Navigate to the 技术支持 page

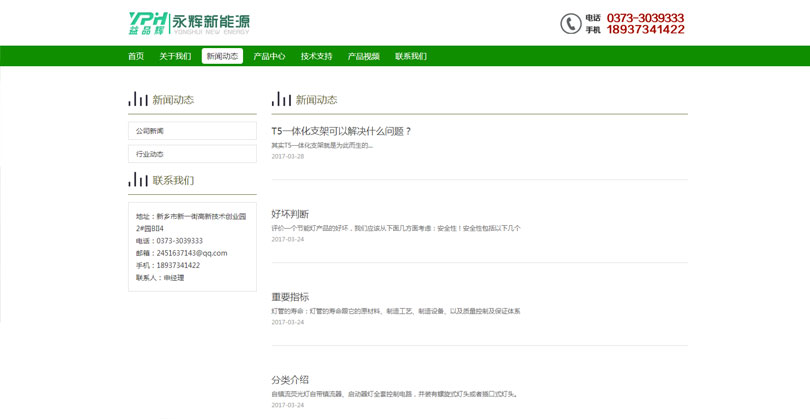click(x=316, y=57)
